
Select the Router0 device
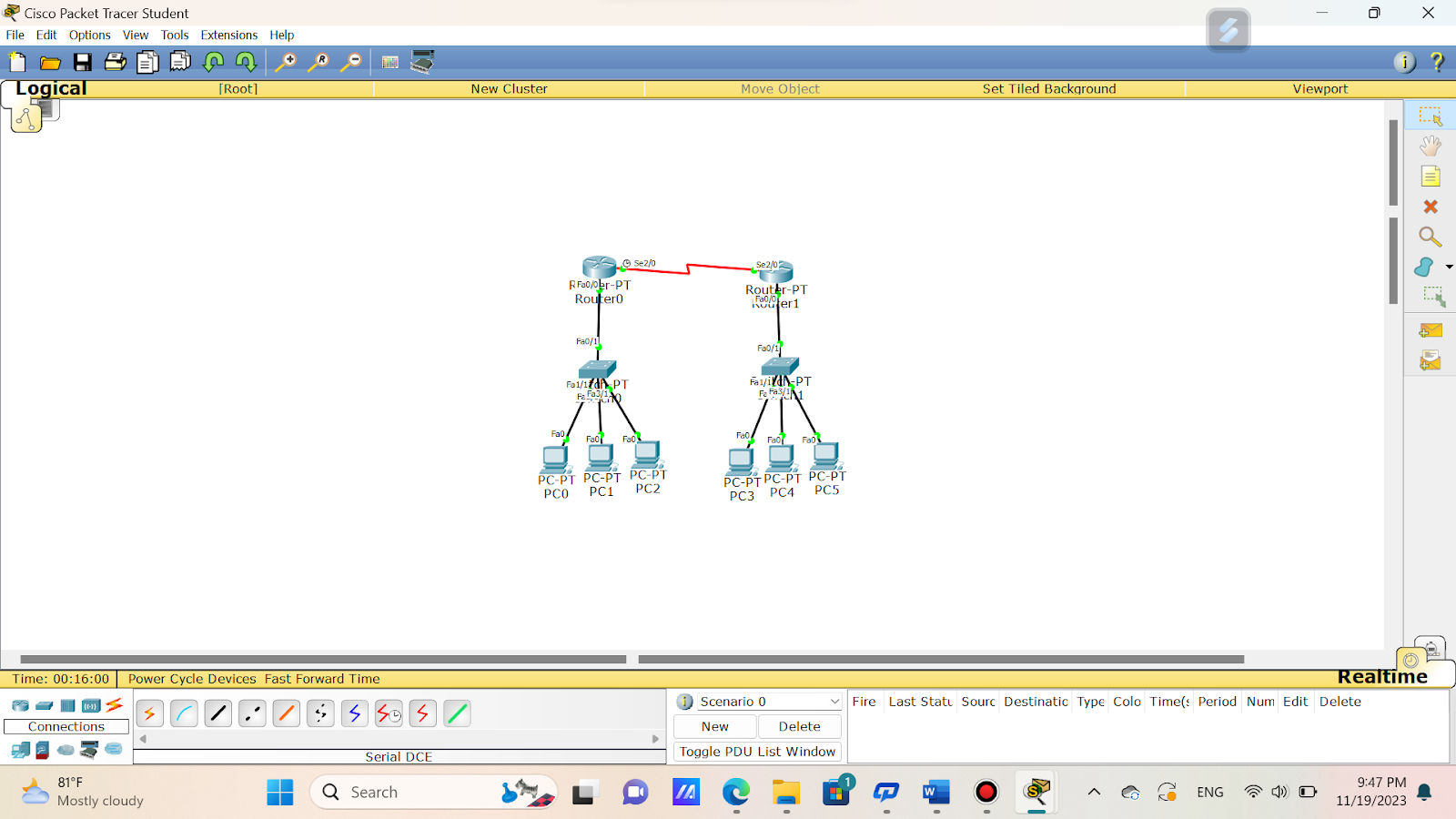(600, 268)
